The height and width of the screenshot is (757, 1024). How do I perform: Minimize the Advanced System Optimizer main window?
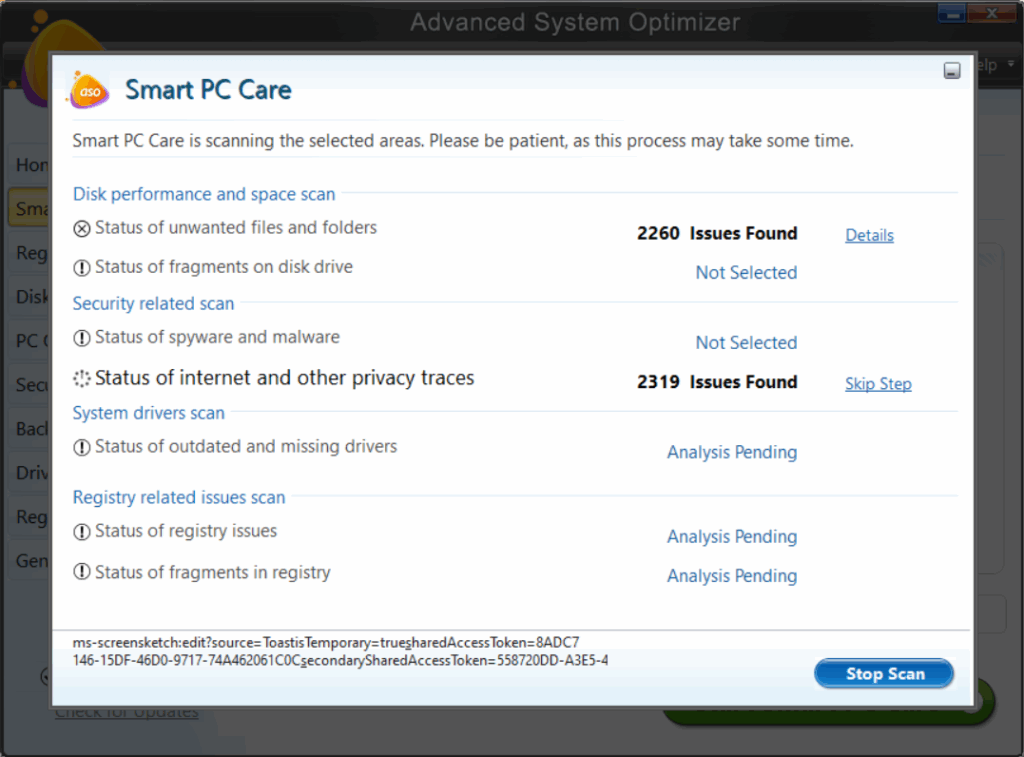952,12
